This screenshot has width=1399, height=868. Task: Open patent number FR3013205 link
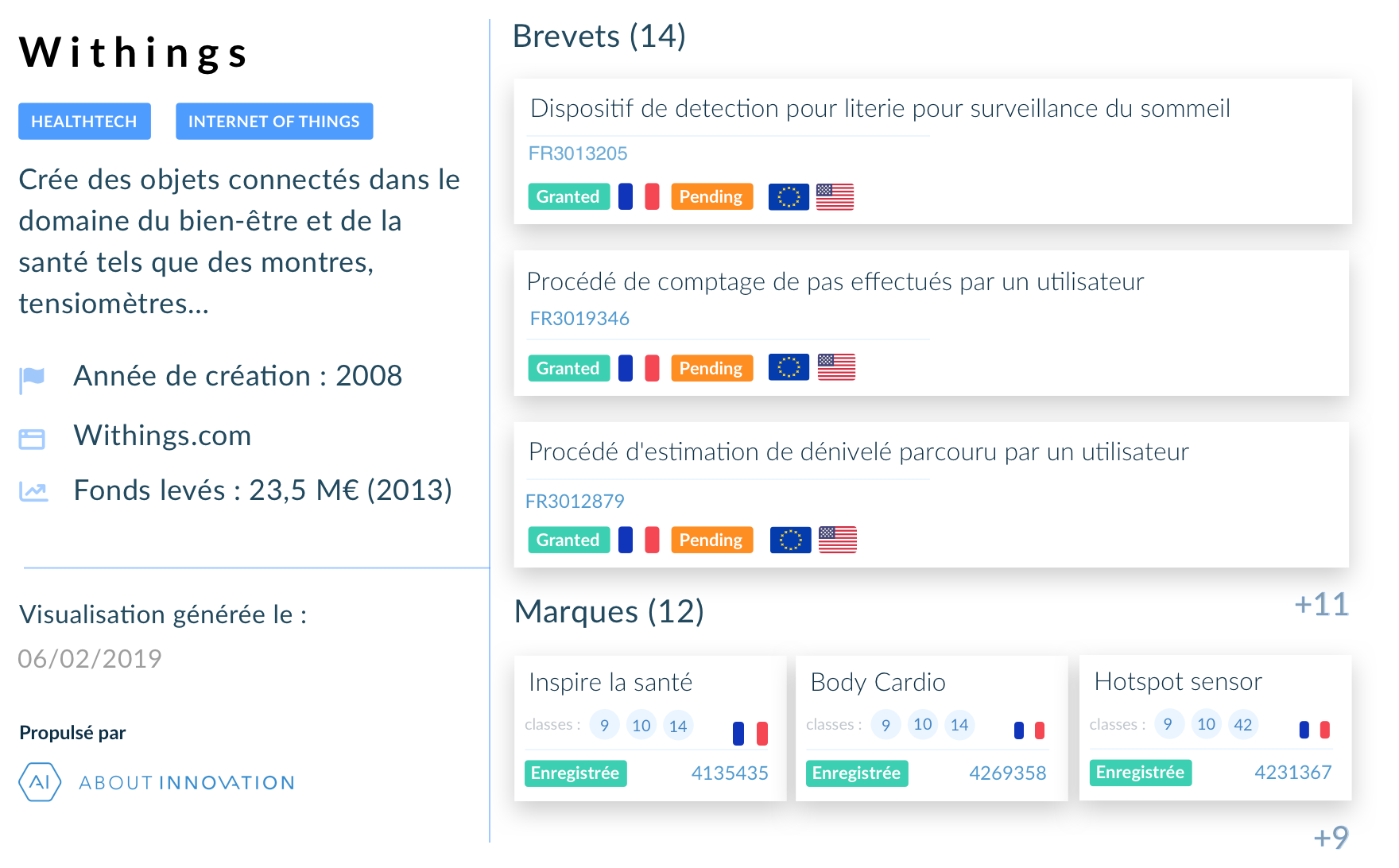pyautogui.click(x=578, y=153)
